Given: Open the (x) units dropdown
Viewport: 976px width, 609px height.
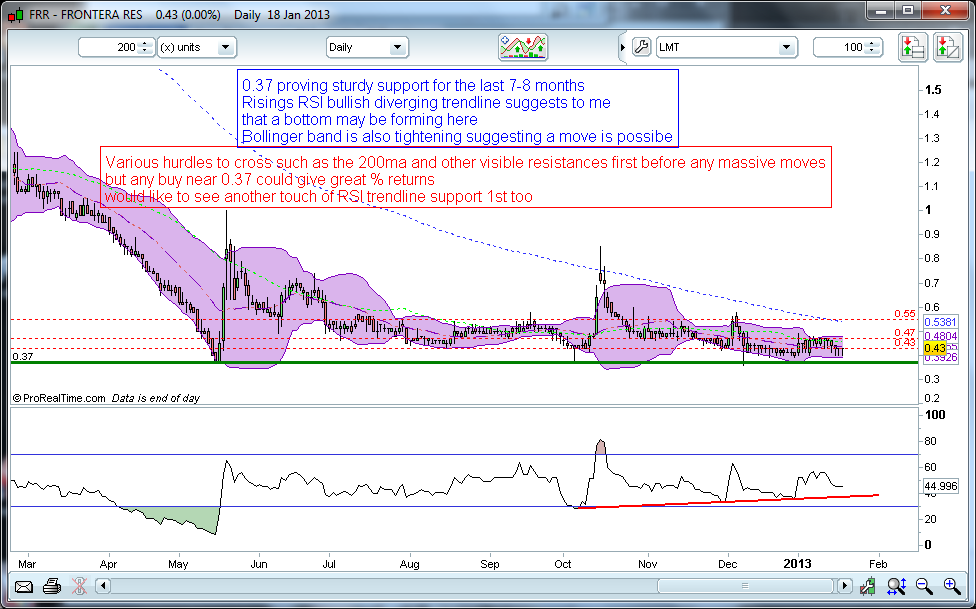Looking at the screenshot, I should click(x=197, y=47).
